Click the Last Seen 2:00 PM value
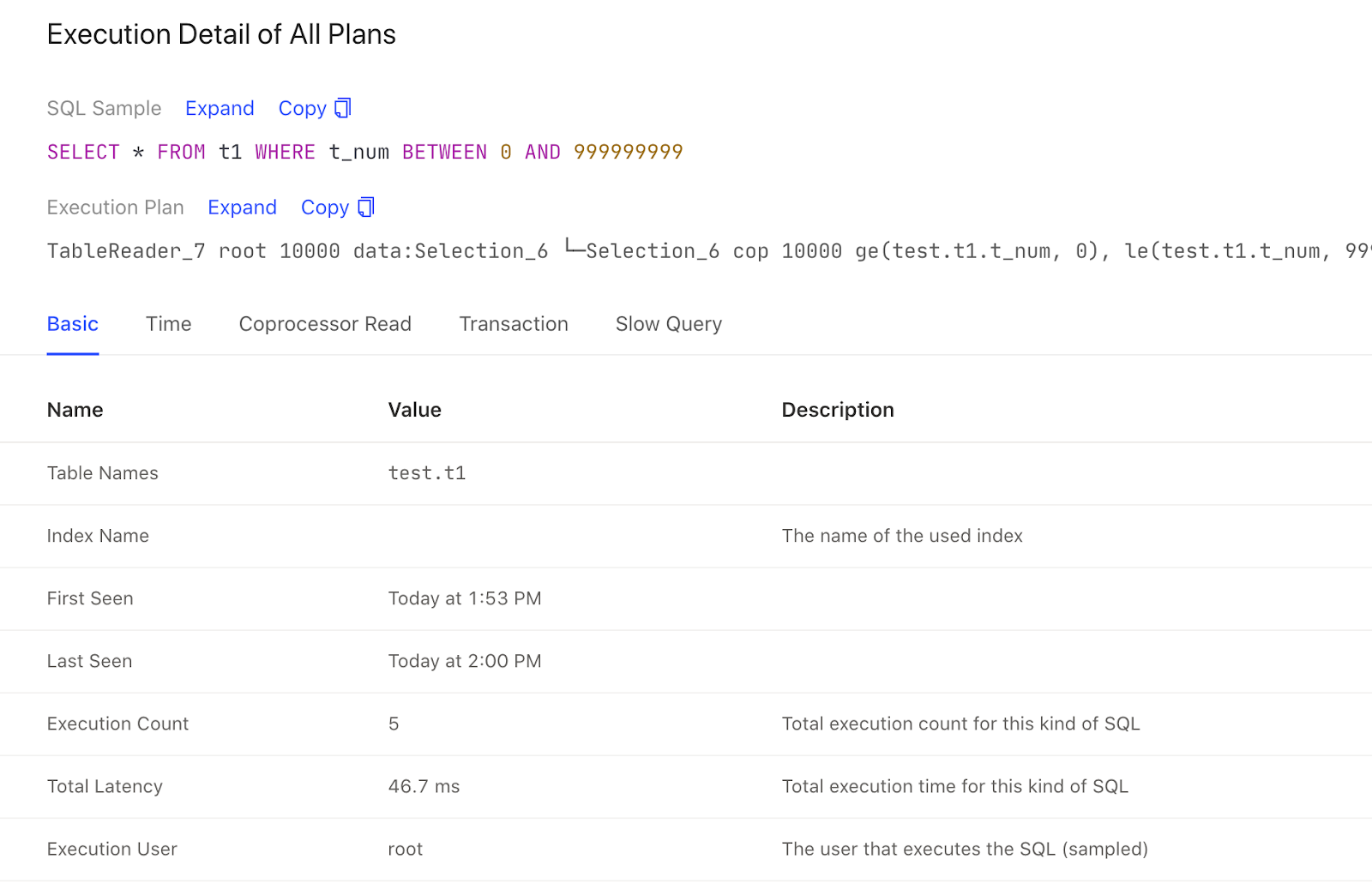The width and height of the screenshot is (1372, 883). 464,661
